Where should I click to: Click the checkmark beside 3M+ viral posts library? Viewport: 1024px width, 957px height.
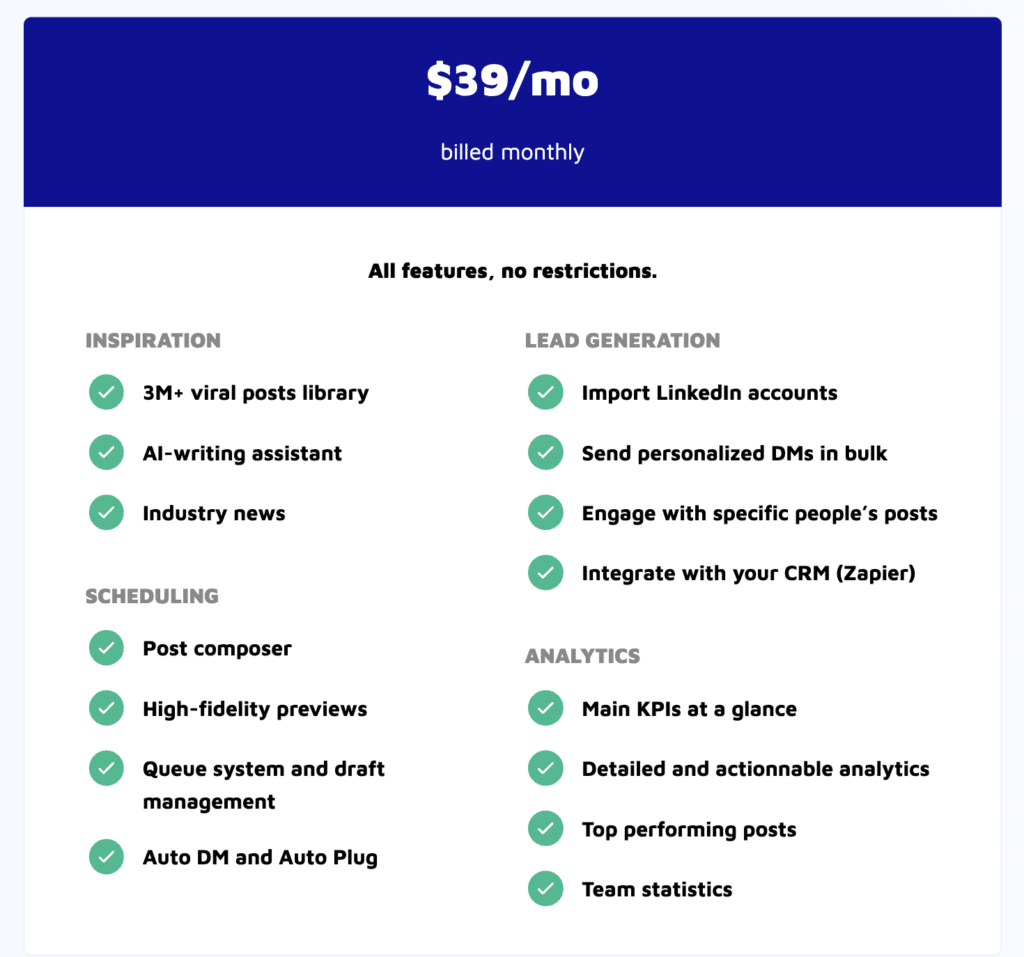[x=106, y=392]
